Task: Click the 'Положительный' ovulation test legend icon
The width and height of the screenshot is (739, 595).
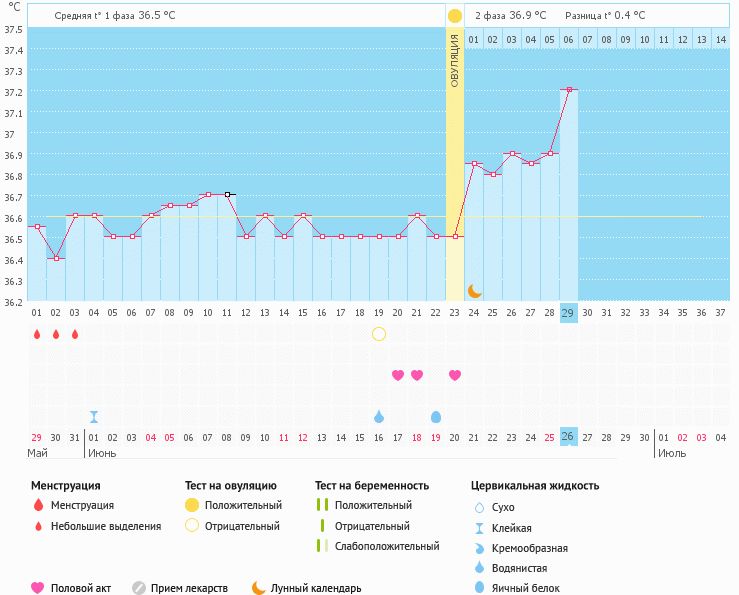Action: pos(191,505)
